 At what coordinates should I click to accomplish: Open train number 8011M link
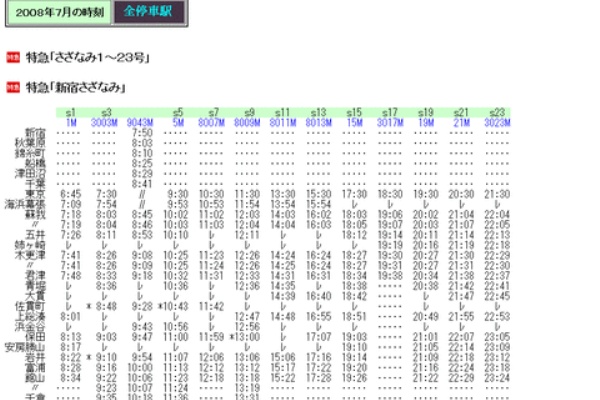pyautogui.click(x=283, y=122)
